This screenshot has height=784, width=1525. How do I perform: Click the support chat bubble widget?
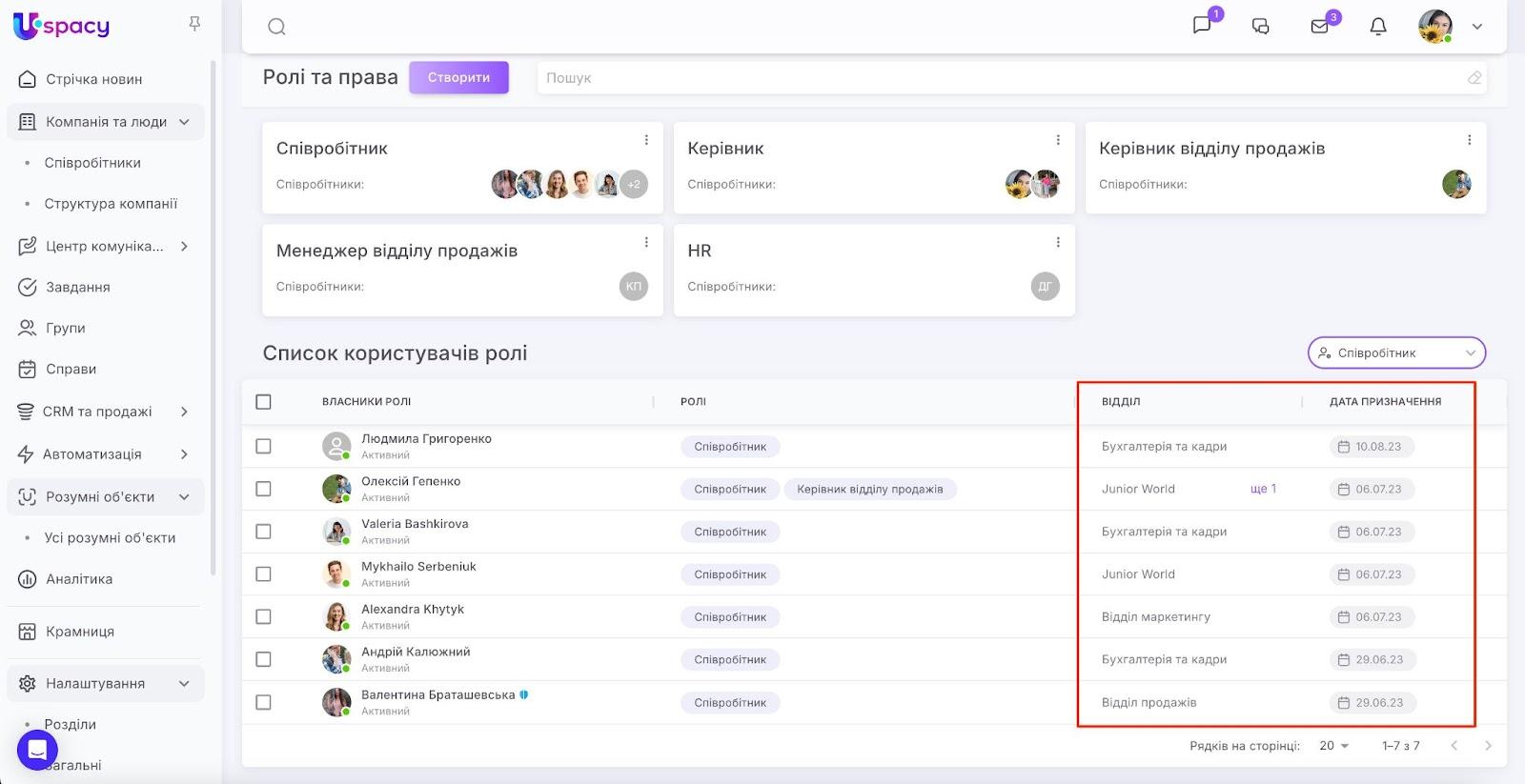pyautogui.click(x=37, y=751)
